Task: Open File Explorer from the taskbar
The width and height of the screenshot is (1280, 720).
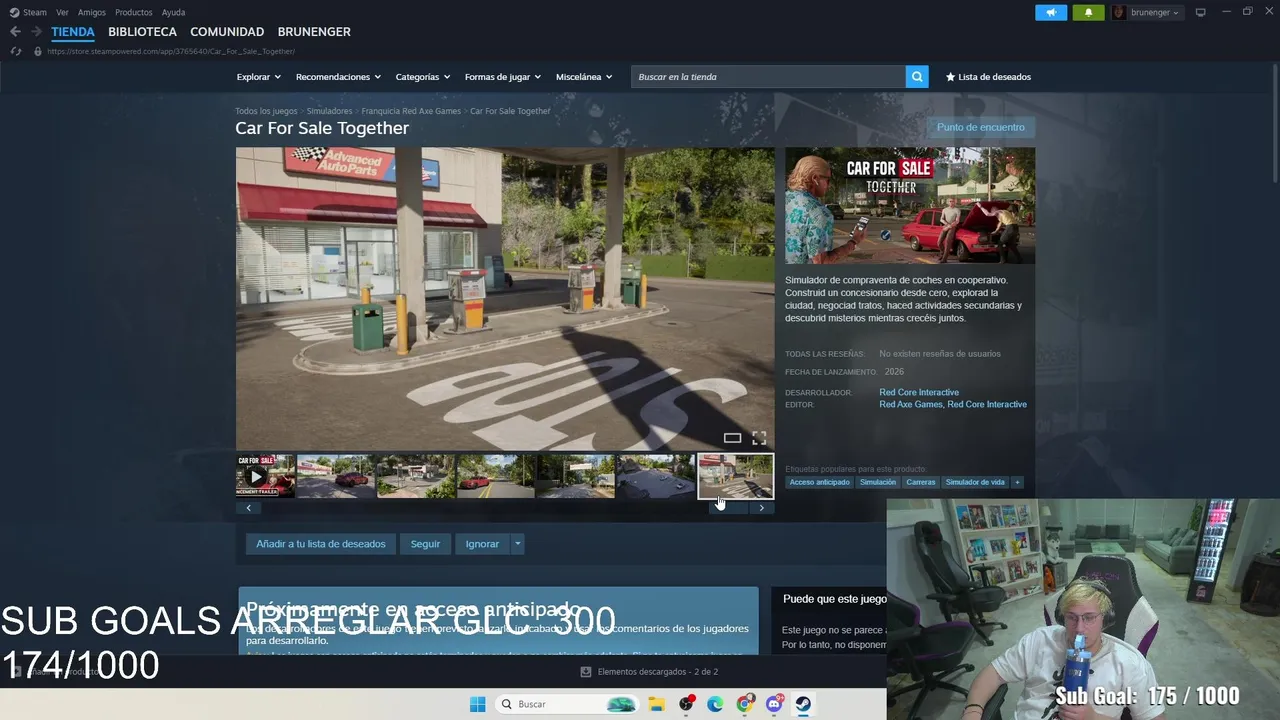Action: coord(657,704)
